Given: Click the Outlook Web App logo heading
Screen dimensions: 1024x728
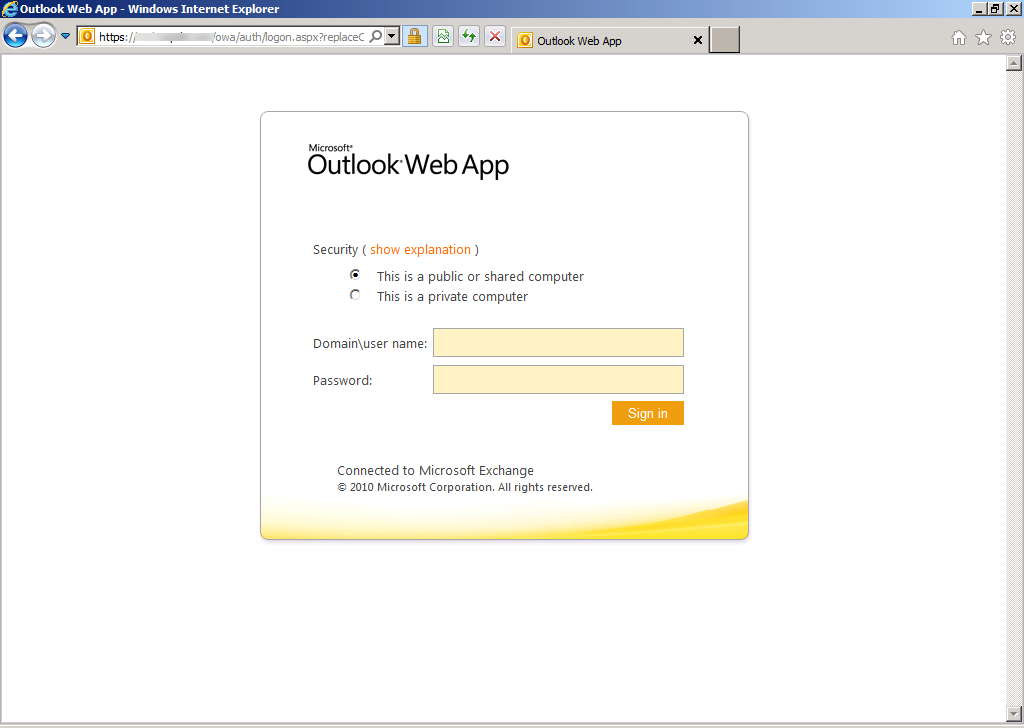Looking at the screenshot, I should (x=408, y=161).
